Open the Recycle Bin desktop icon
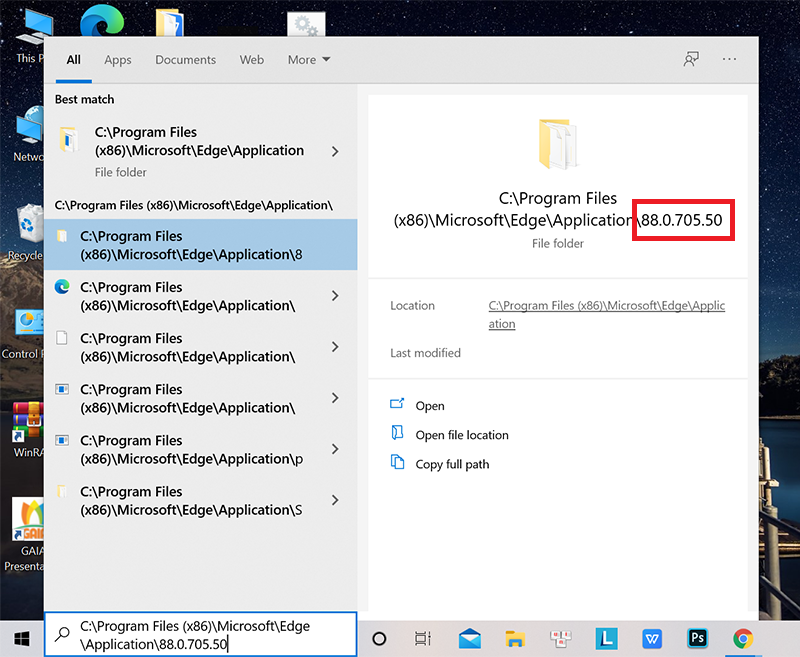This screenshot has height=657, width=800. click(x=27, y=231)
